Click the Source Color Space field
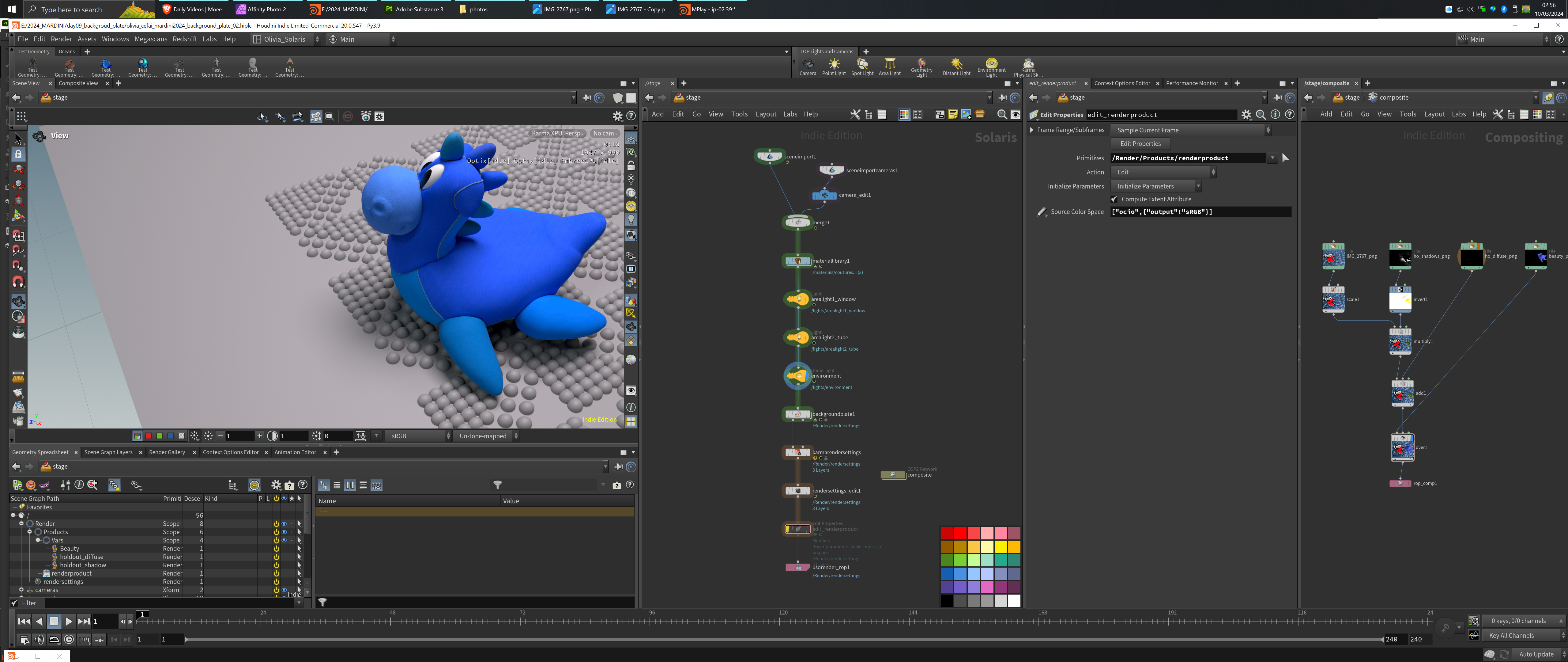Image resolution: width=1568 pixels, height=662 pixels. [1200, 212]
